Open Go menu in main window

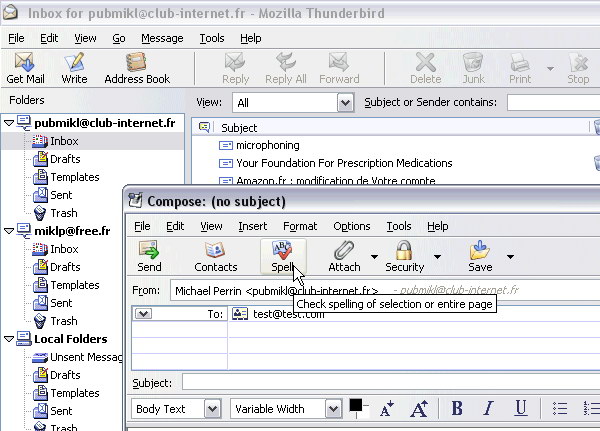119,38
